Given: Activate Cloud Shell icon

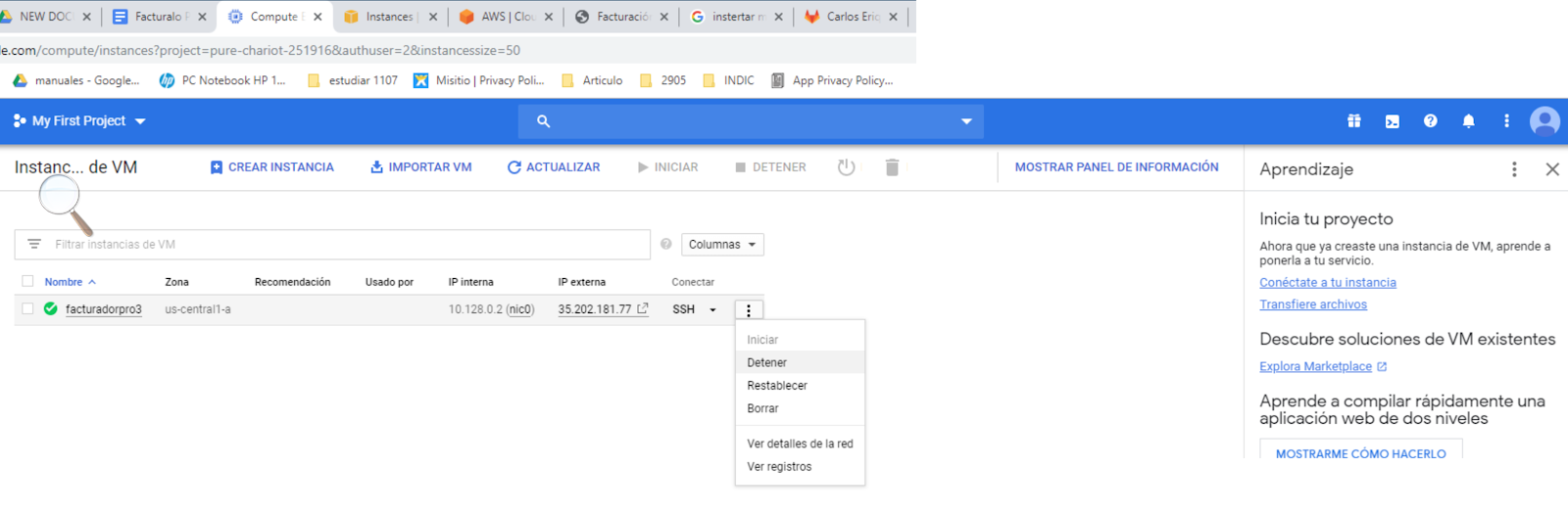Looking at the screenshot, I should pyautogui.click(x=1392, y=121).
